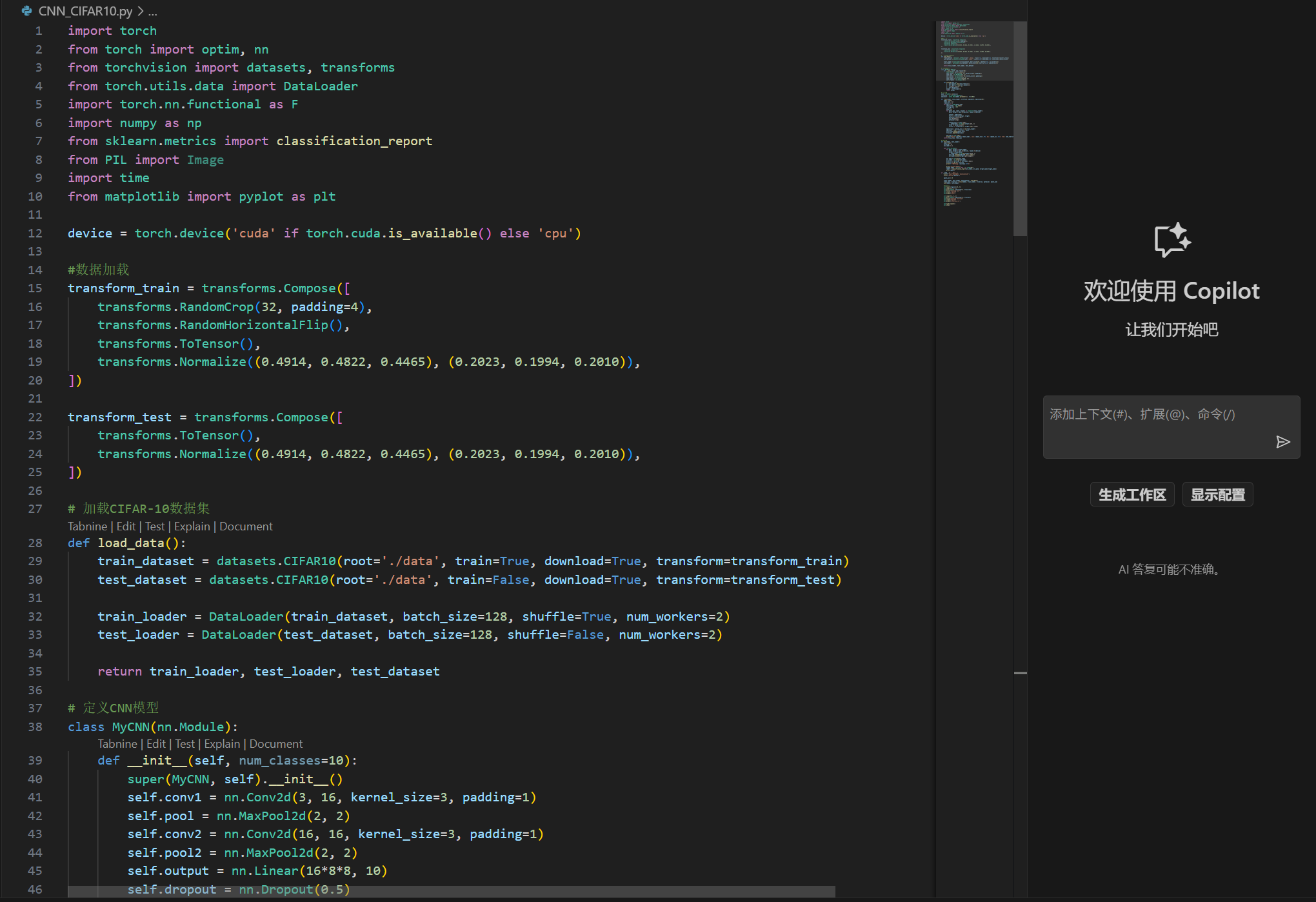Screen dimensions: 1316x902
Task: Click the scrollbar overview ruler marker
Action: [x=1020, y=673]
